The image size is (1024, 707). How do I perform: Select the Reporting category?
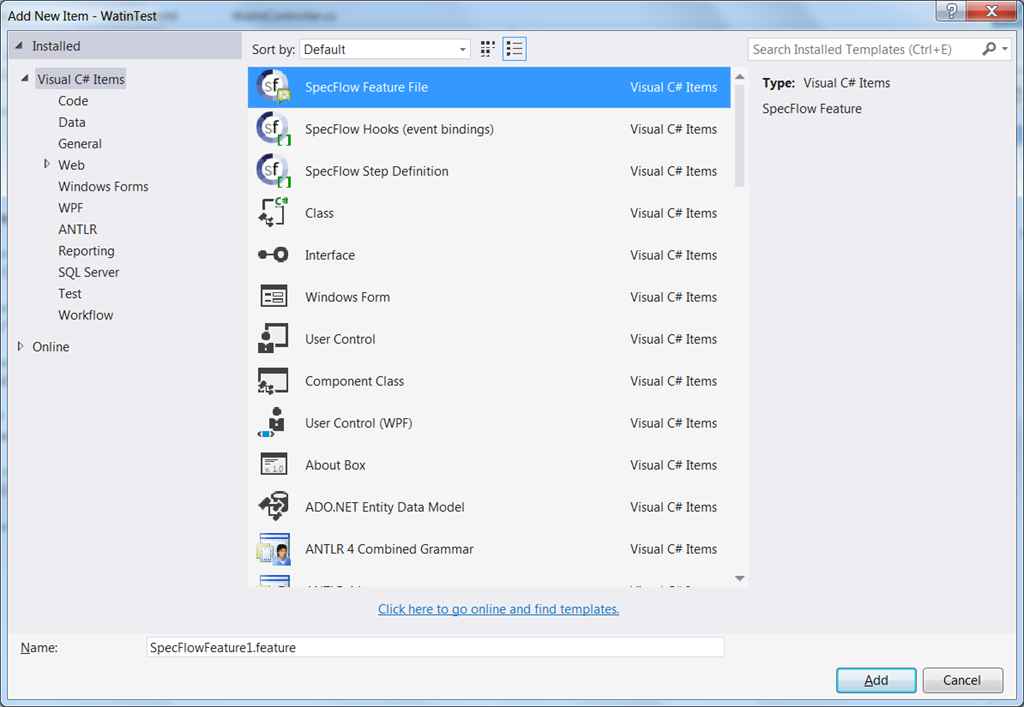86,251
